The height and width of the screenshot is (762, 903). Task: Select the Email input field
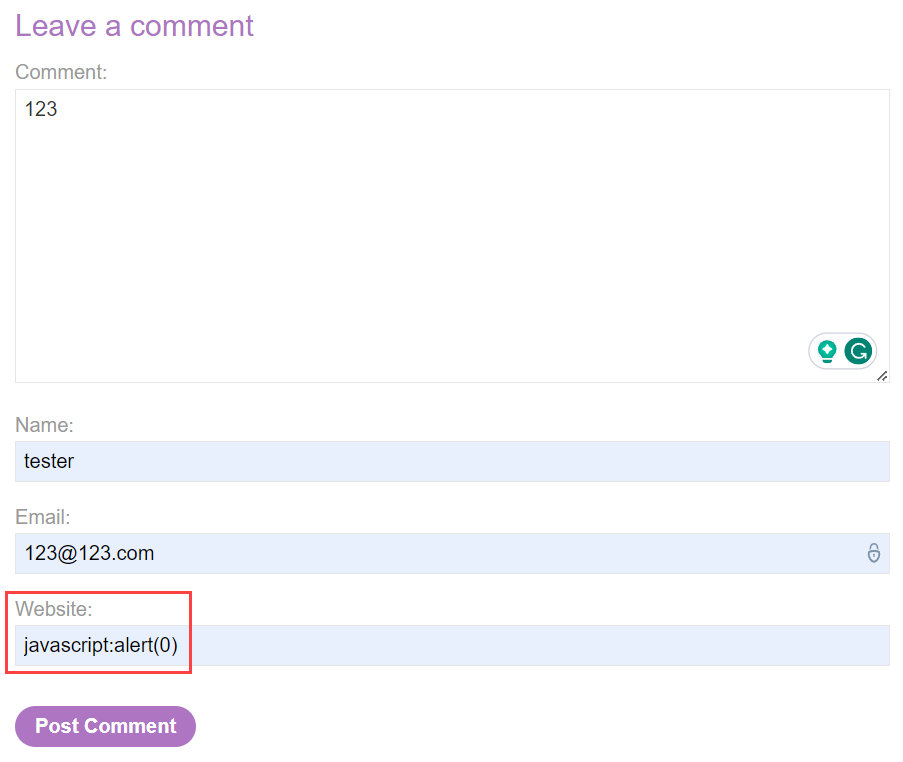point(450,553)
